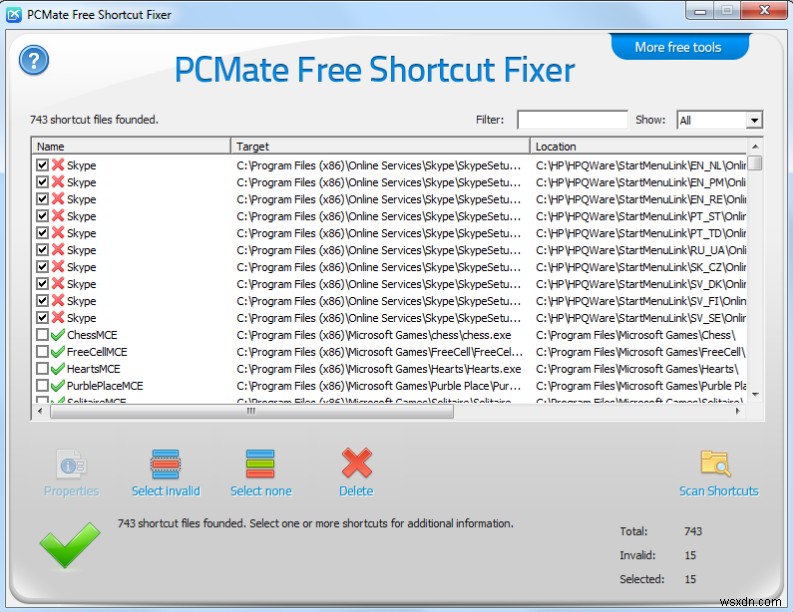
Task: Uncheck the Skype RU_UA row checkbox
Action: point(42,249)
